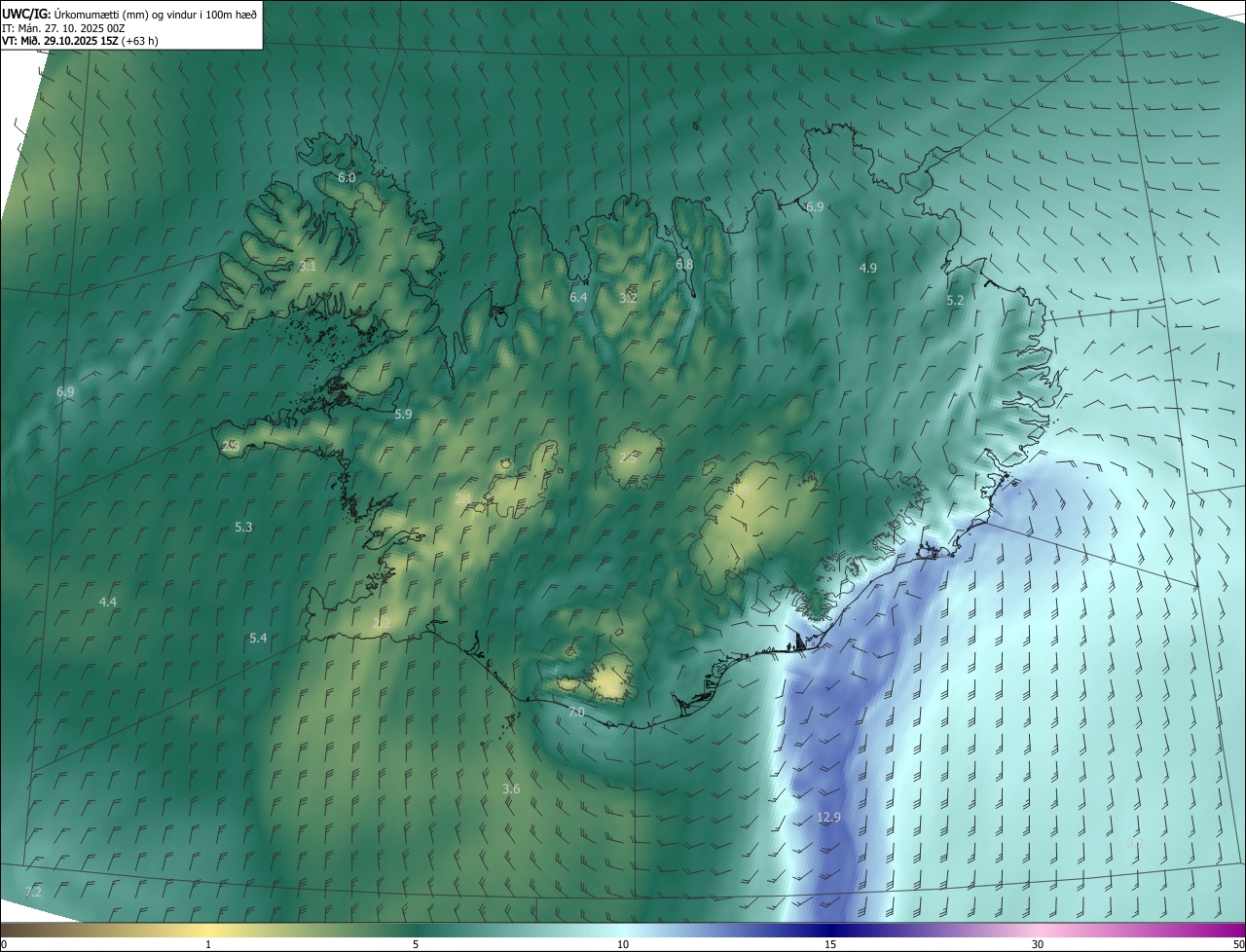
Task: Click the "0" tick label on the color scale
Action: (3, 944)
